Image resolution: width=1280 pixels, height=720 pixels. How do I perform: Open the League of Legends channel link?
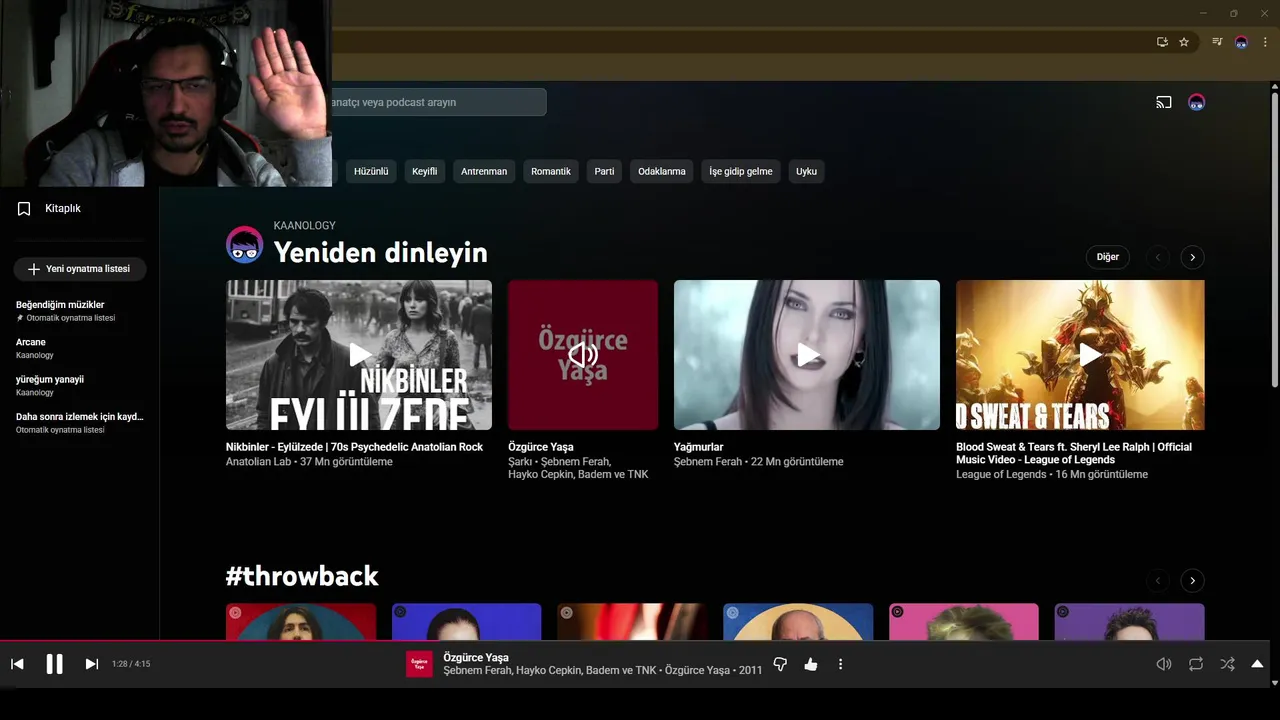coord(1000,474)
